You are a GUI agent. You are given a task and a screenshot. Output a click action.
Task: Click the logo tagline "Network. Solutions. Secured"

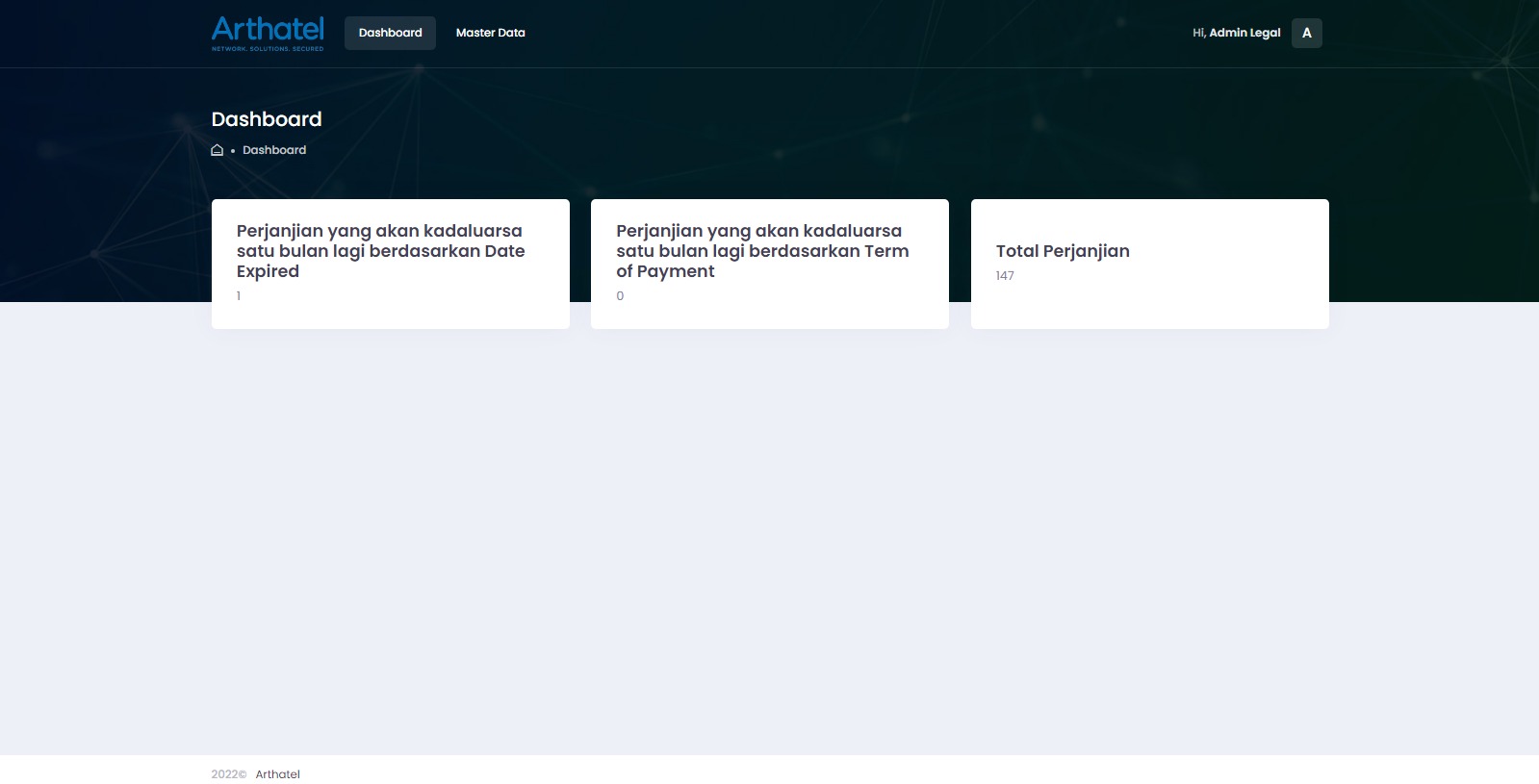pyautogui.click(x=268, y=48)
